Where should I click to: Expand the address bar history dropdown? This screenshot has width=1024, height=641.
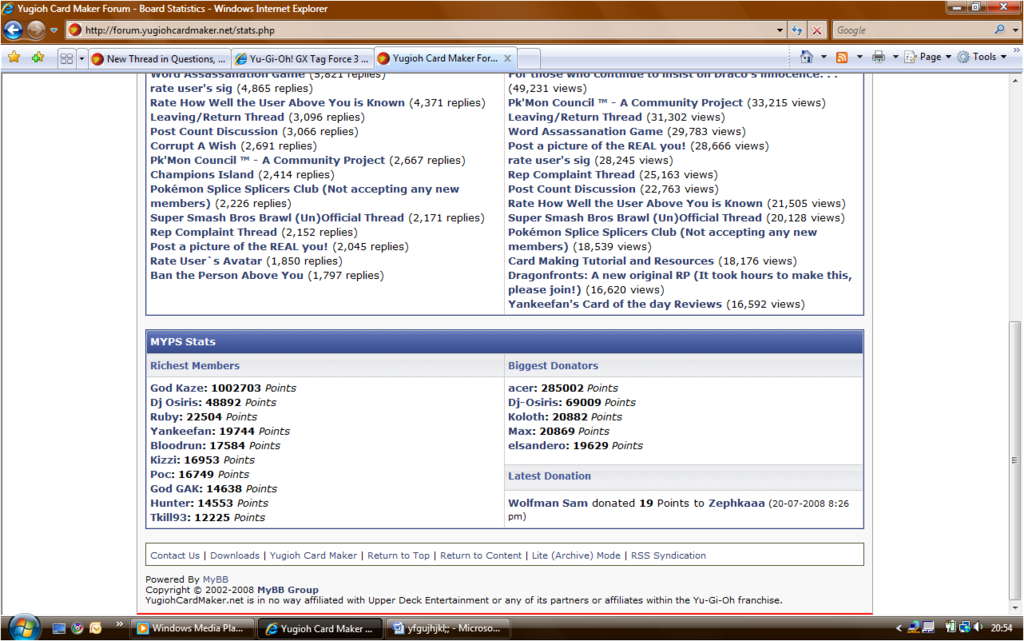[779, 31]
